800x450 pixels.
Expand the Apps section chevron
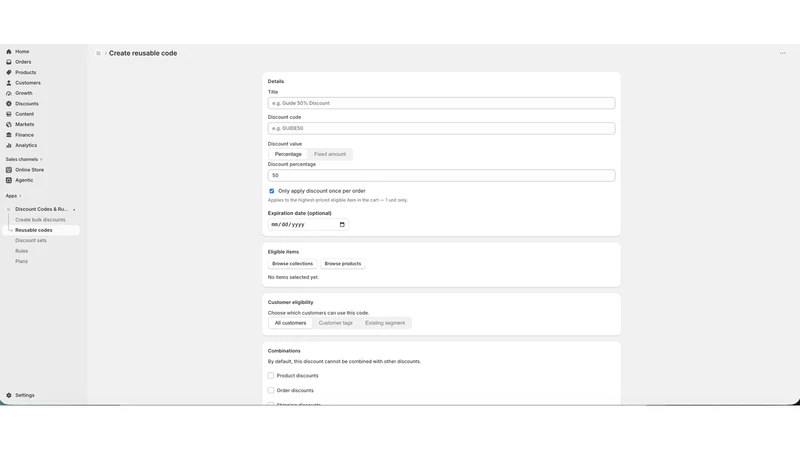point(20,196)
